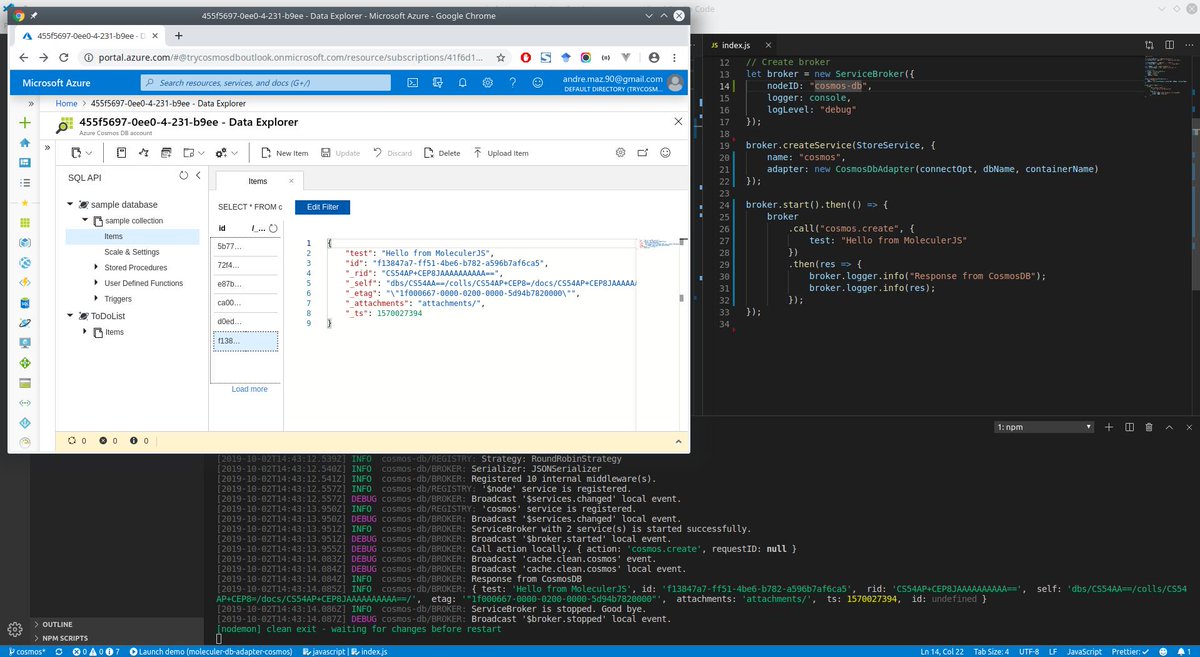Create new terminal with plus icon
Screen dimensions: 1200x657
1110,427
